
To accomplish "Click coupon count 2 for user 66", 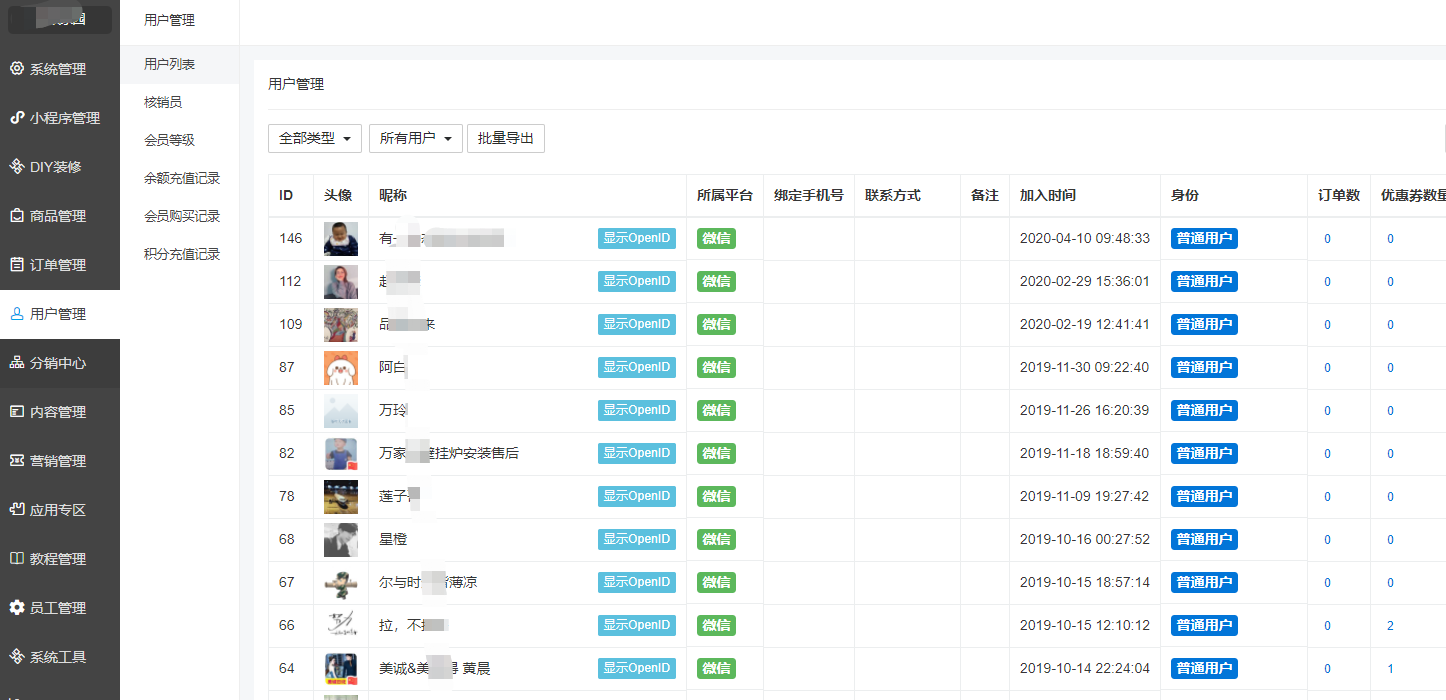I will 1390,626.
